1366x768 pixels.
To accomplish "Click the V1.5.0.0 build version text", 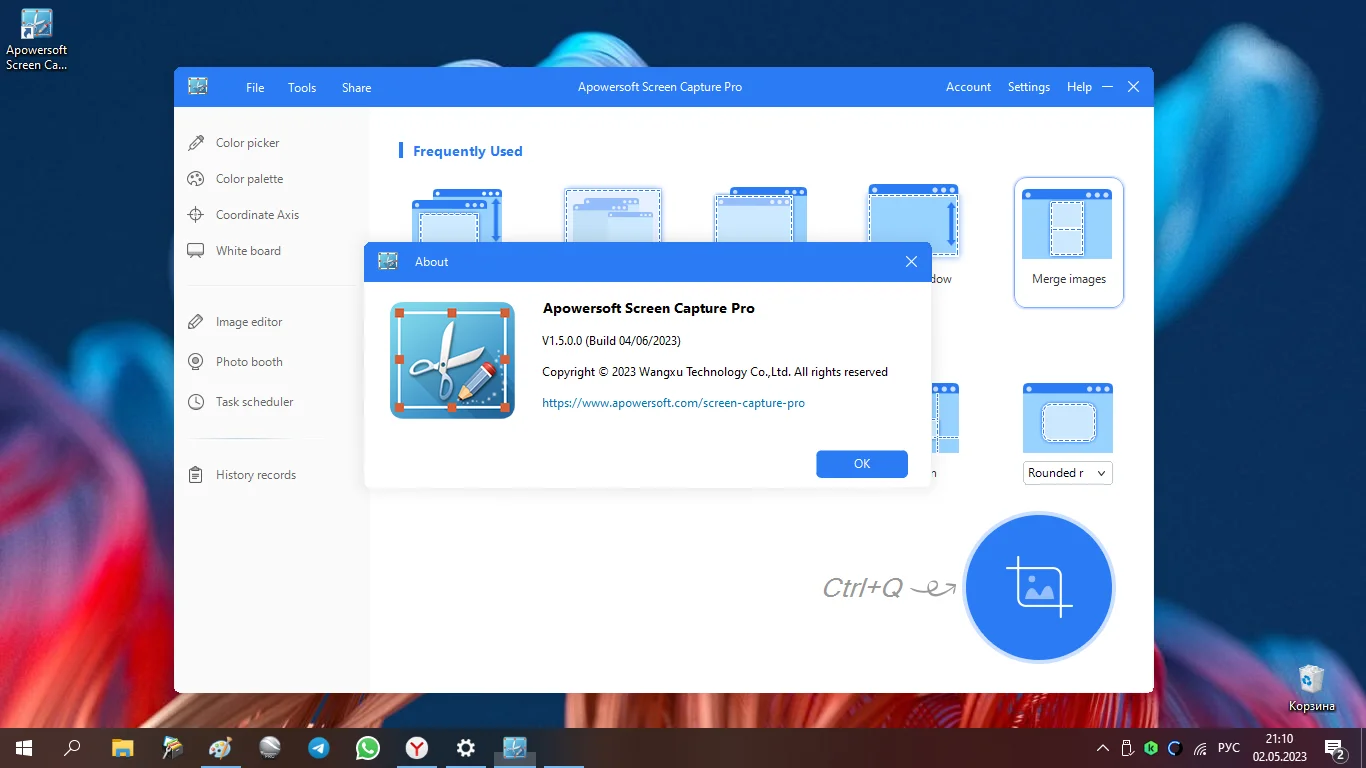I will (x=611, y=341).
